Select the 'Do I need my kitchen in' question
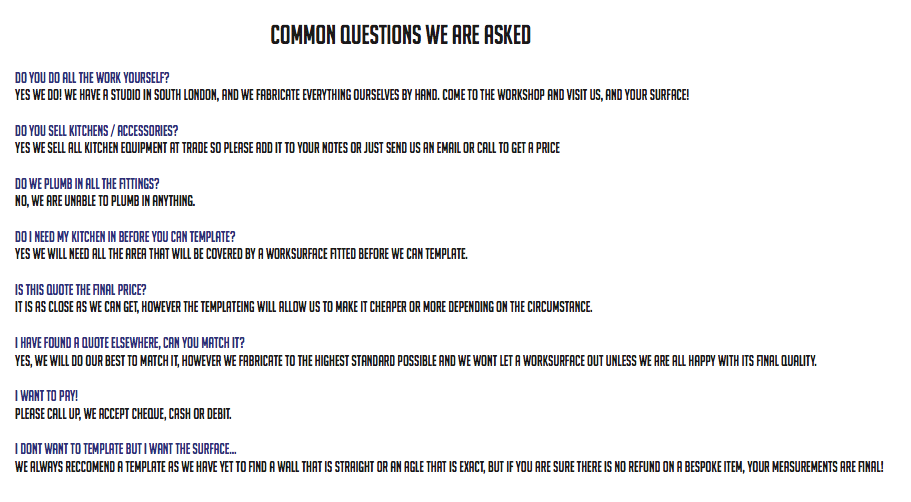The image size is (911, 502). point(125,237)
